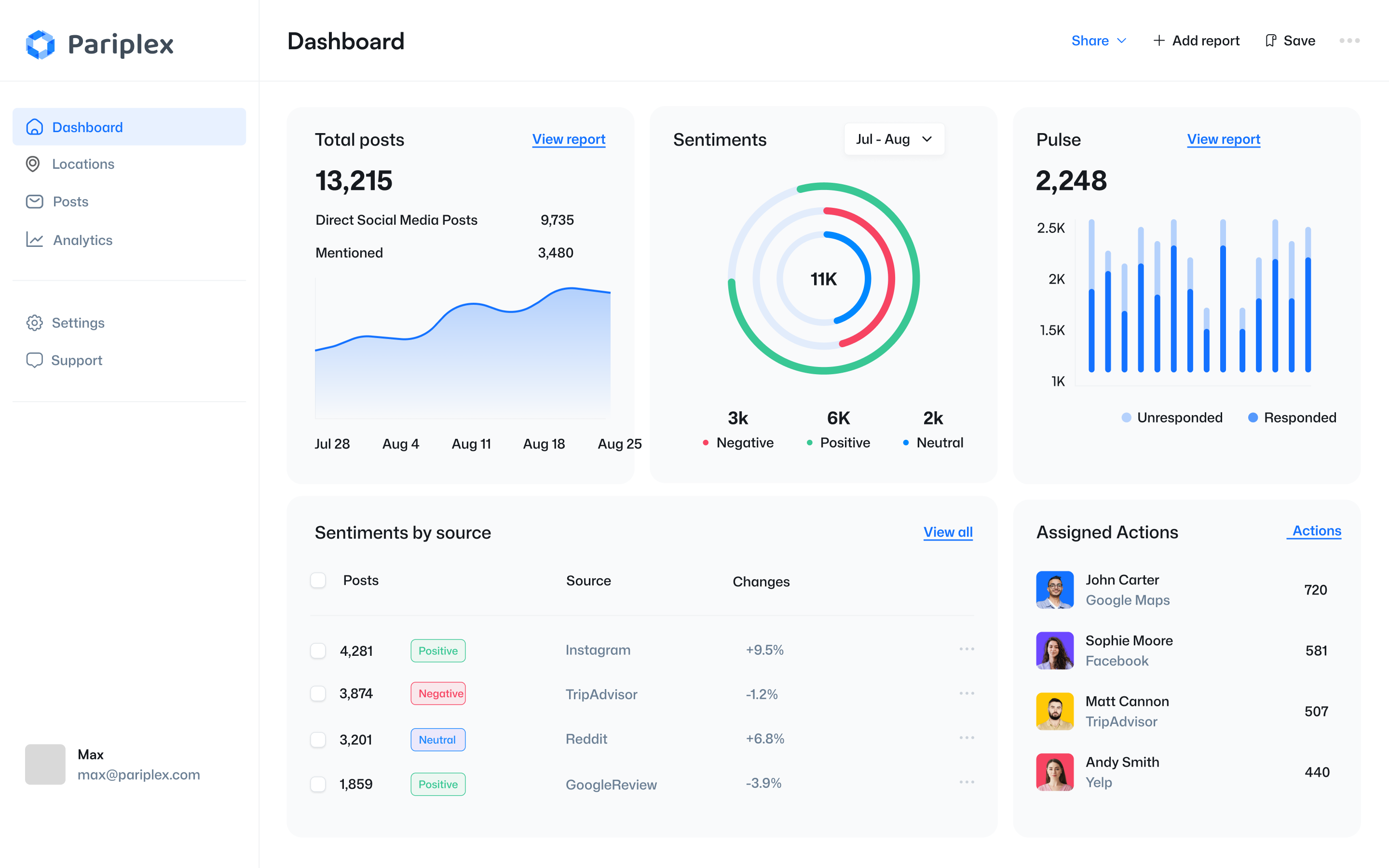Click the Settings gear icon
1389x868 pixels.
tap(34, 323)
